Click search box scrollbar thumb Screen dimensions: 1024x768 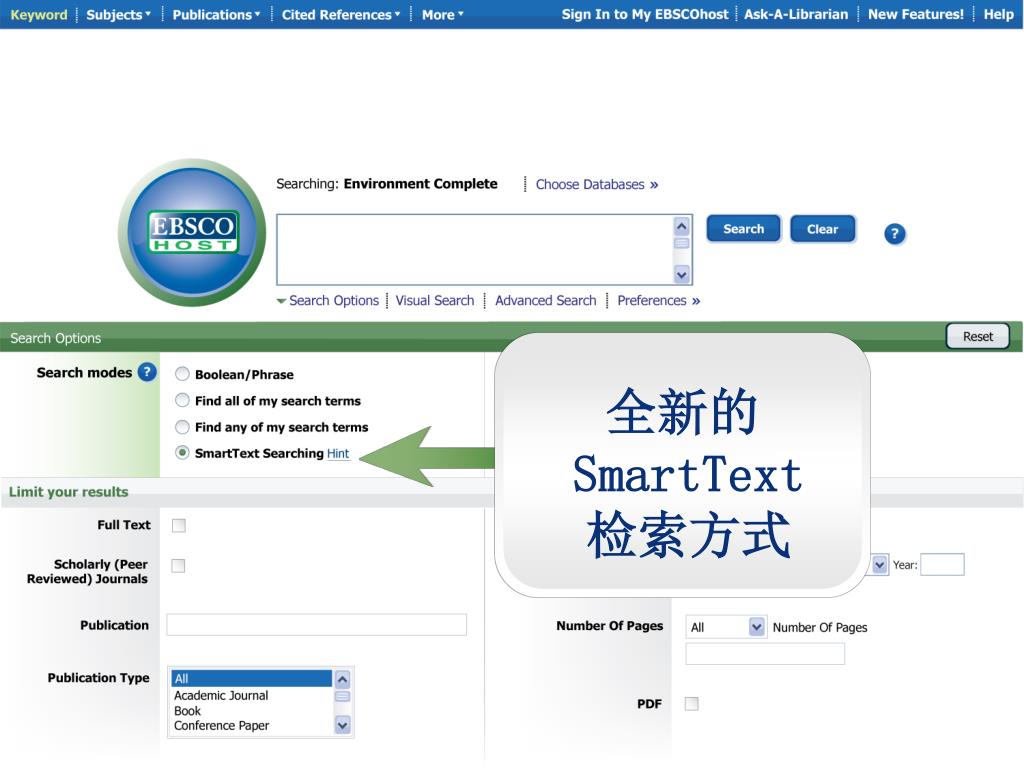tap(682, 243)
